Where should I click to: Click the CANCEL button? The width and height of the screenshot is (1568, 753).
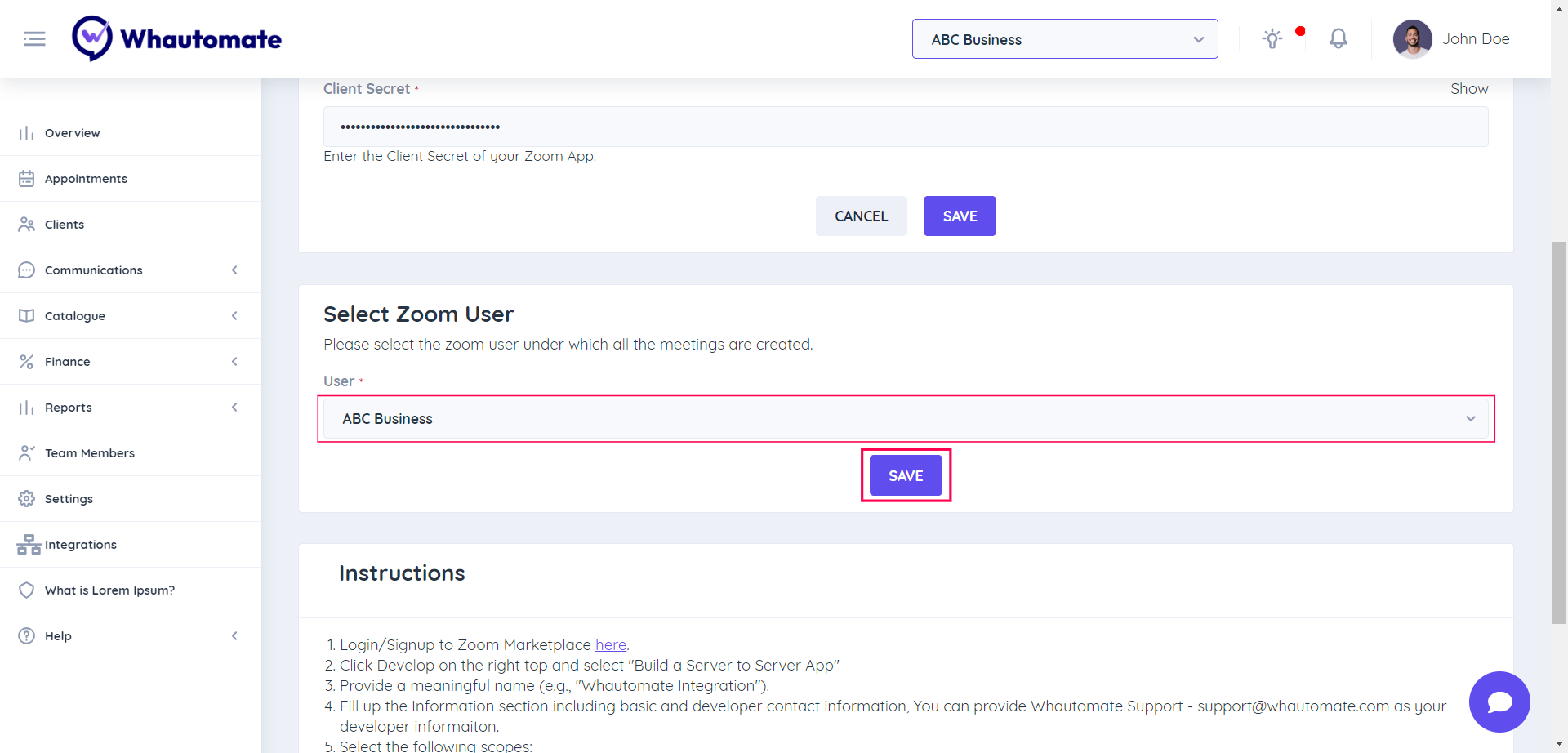(861, 216)
